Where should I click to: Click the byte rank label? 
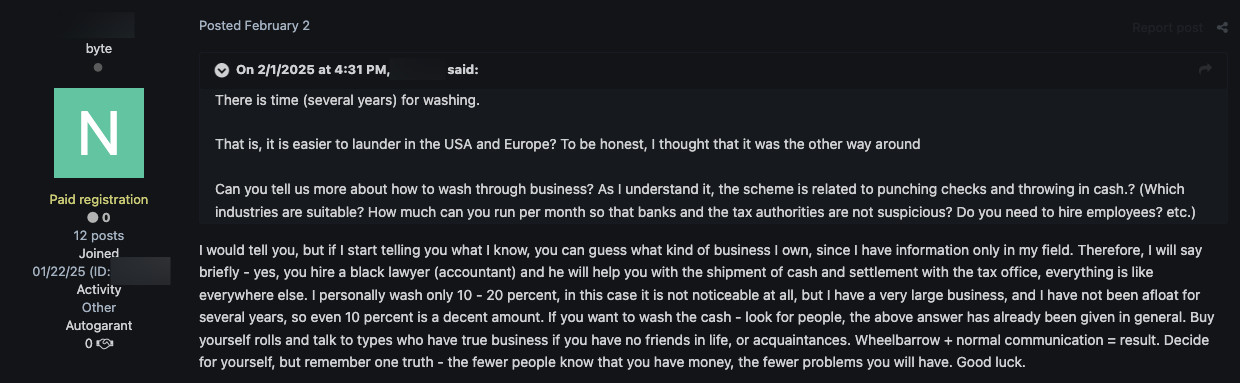99,48
